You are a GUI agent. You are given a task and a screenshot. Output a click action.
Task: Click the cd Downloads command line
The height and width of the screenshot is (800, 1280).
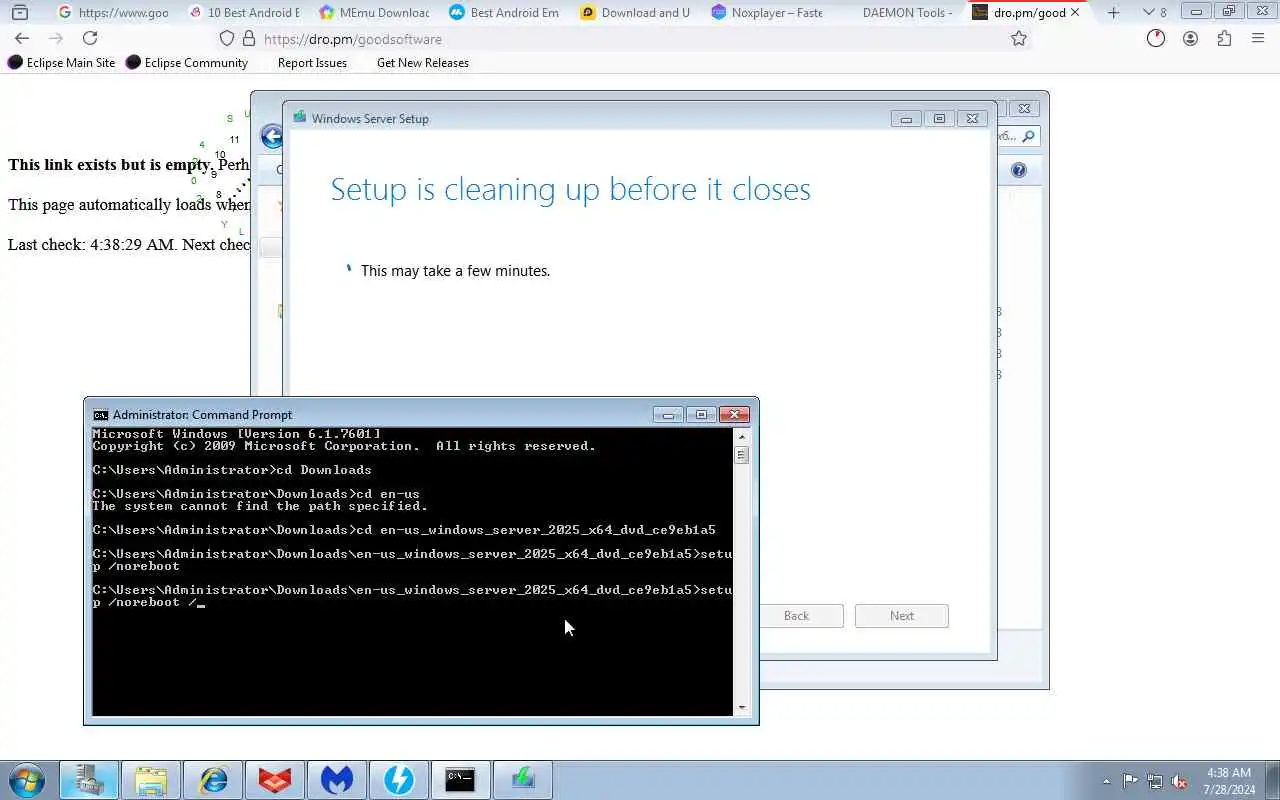pos(232,470)
